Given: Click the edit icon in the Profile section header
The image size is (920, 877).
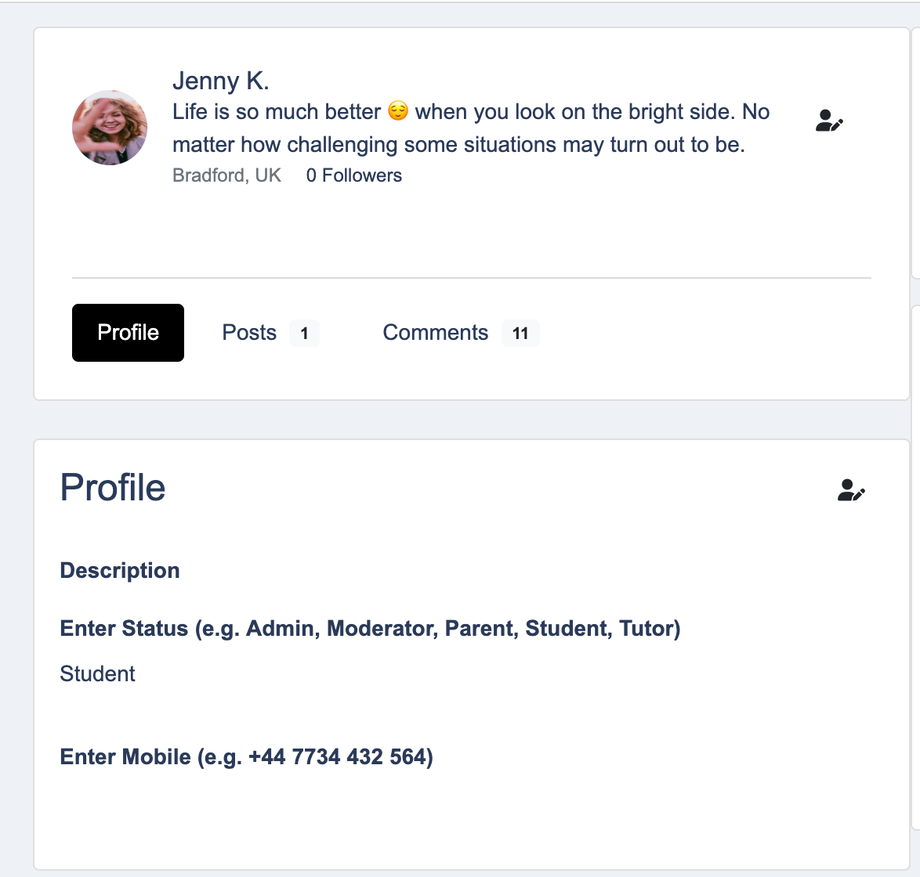Looking at the screenshot, I should point(850,490).
